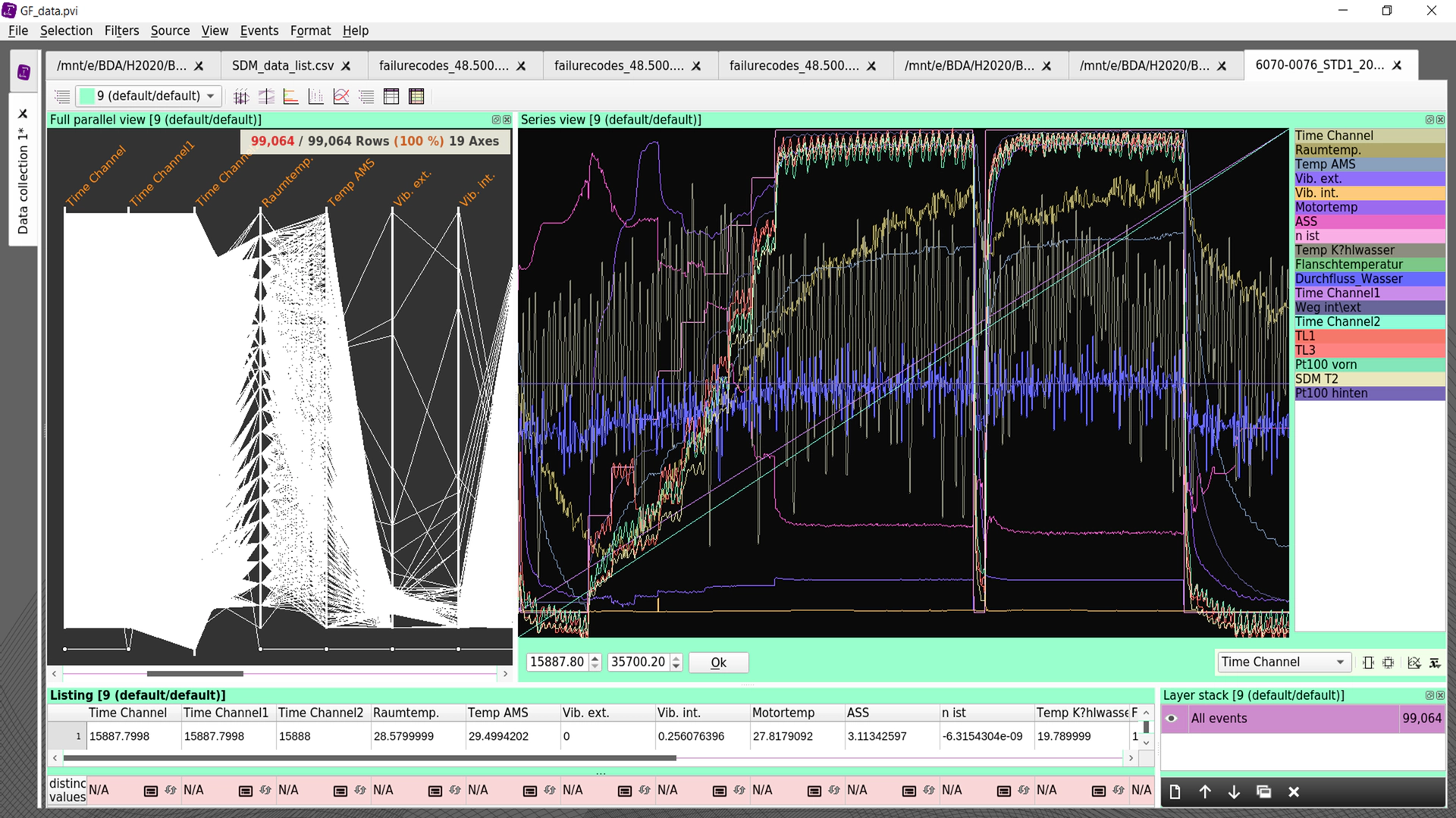Click the 35700.20 range end input field

click(x=638, y=662)
